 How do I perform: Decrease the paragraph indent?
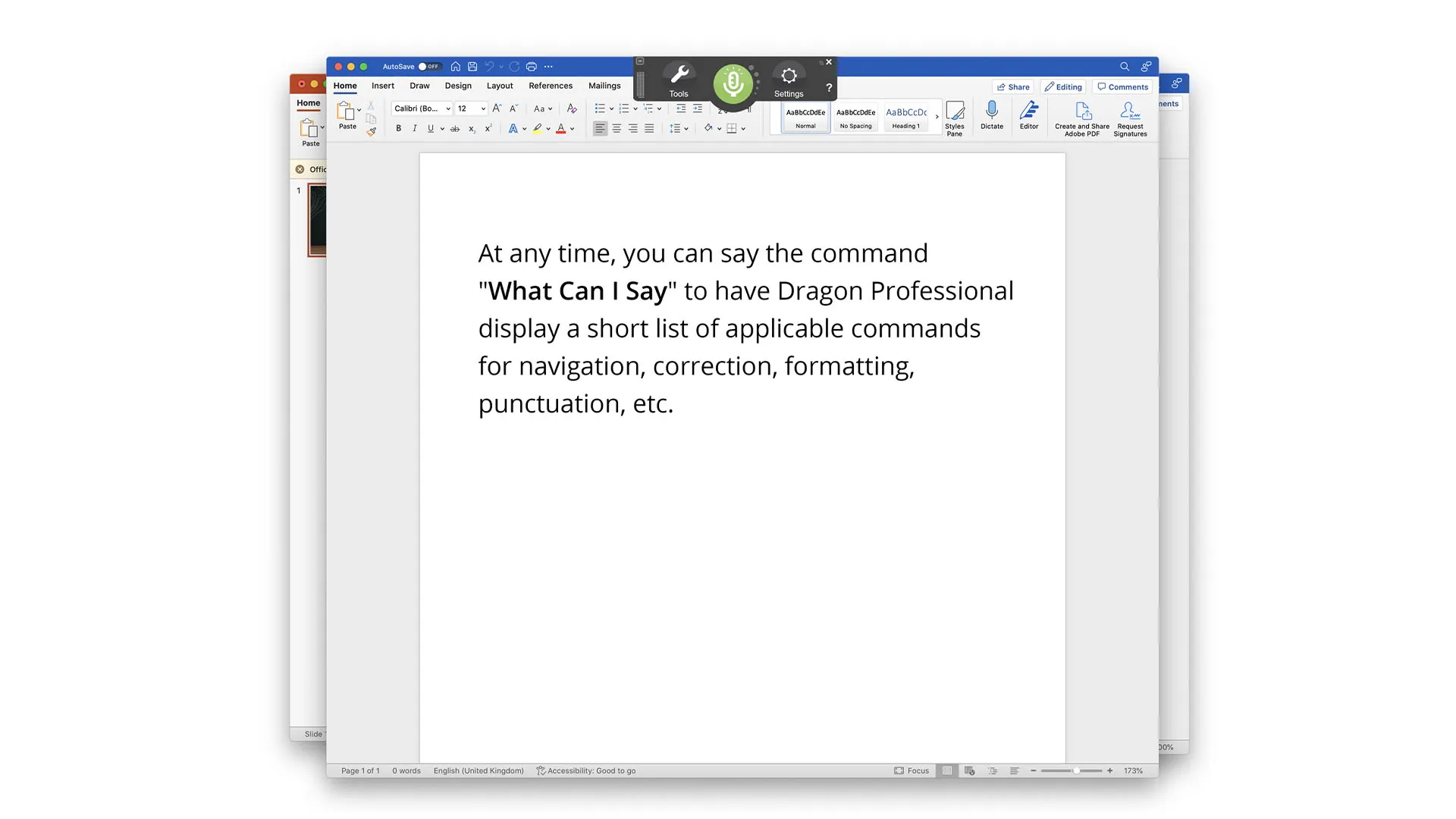(x=681, y=109)
